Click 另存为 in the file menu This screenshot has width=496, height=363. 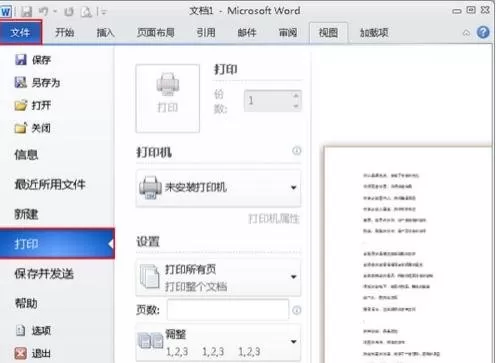[x=46, y=82]
